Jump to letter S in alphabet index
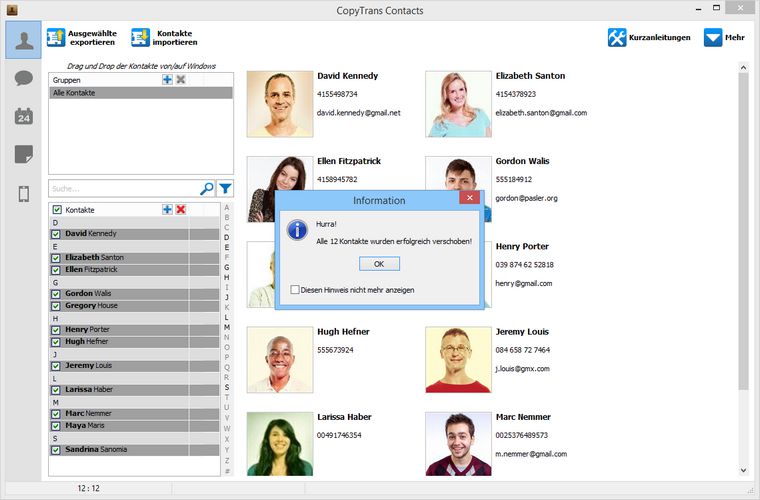 (226, 388)
